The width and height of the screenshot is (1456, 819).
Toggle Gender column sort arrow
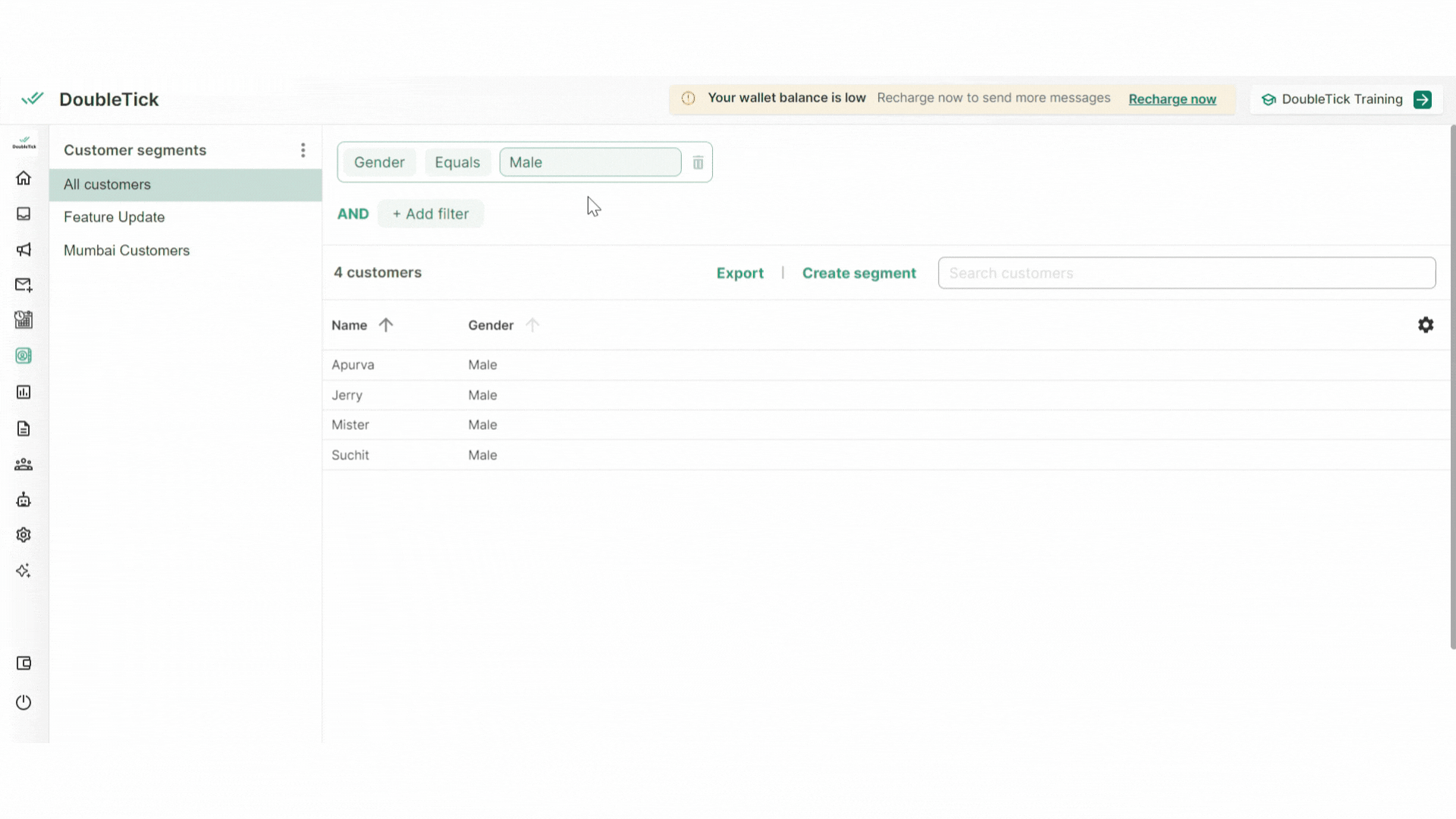[x=532, y=325]
